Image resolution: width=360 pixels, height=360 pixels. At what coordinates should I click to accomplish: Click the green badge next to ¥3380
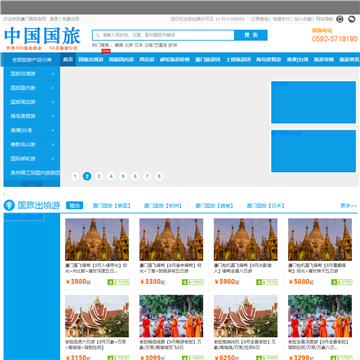[x=193, y=282]
